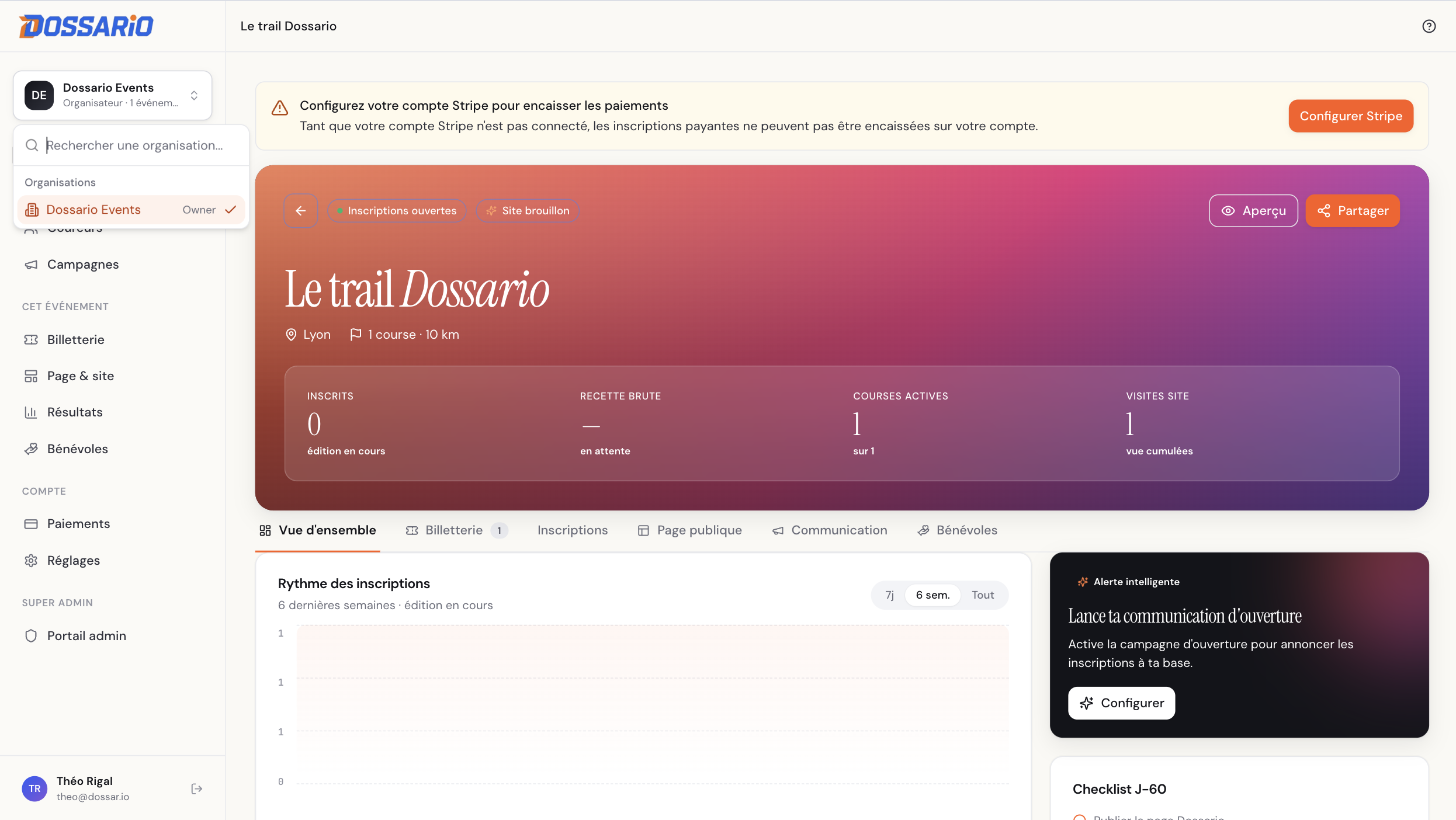Click the DE organisation avatar

click(39, 95)
